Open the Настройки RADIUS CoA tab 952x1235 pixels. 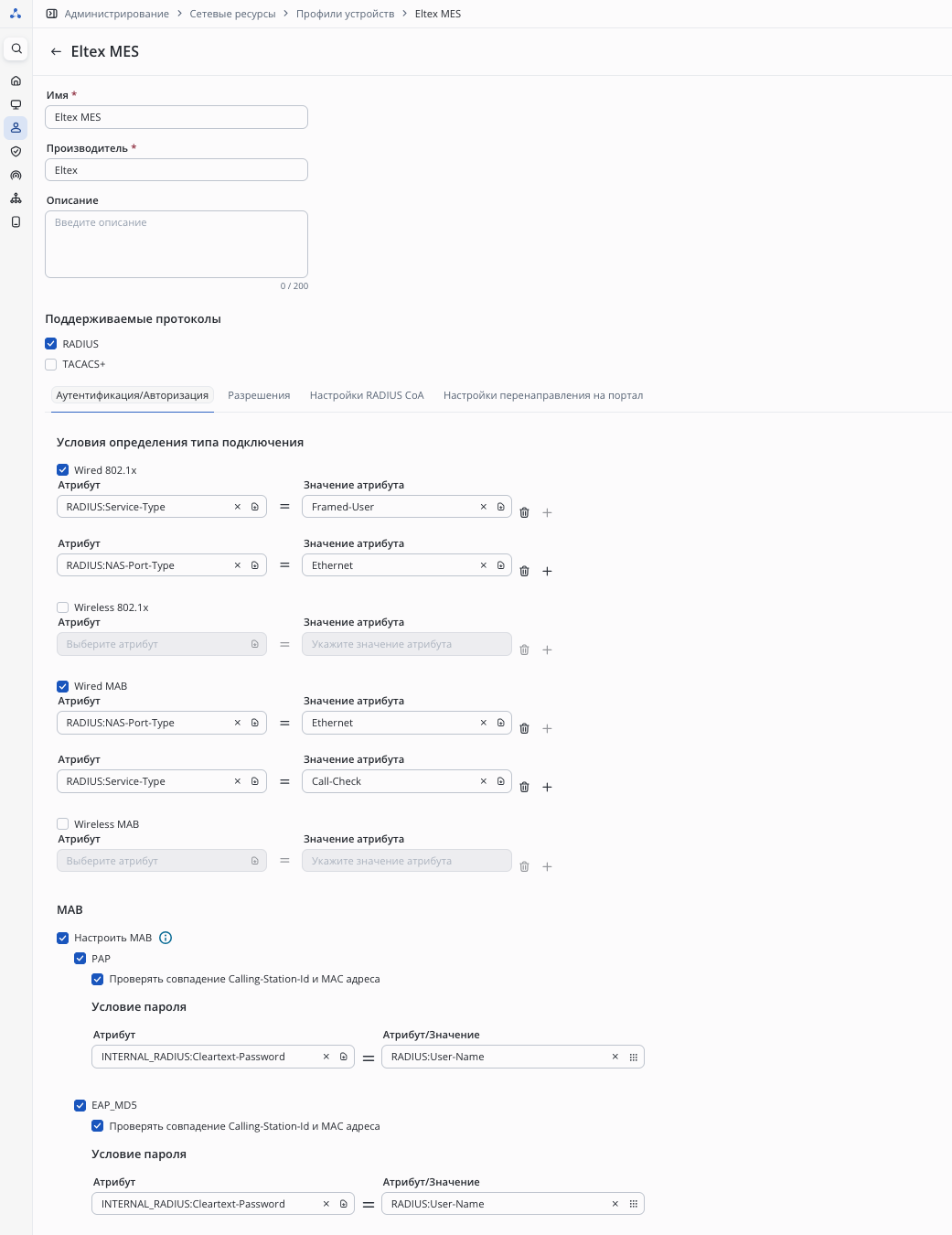click(x=367, y=395)
